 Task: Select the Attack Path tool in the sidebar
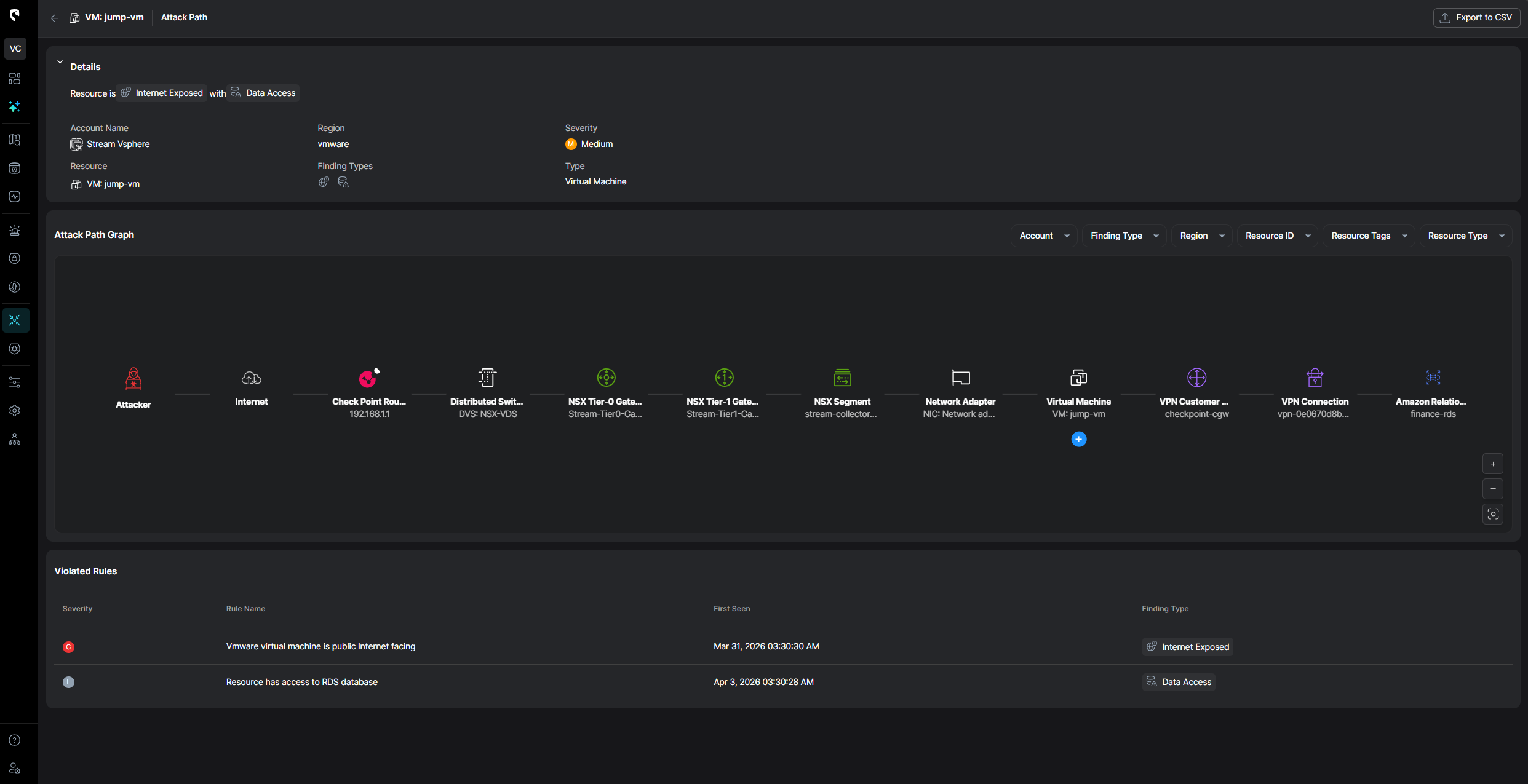point(15,320)
